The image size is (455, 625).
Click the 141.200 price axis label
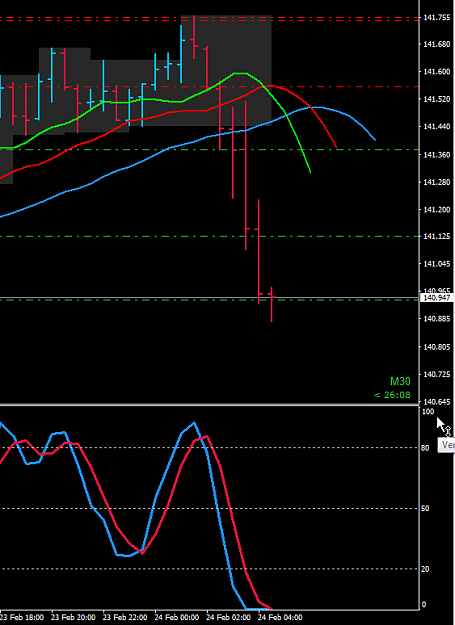(x=437, y=210)
